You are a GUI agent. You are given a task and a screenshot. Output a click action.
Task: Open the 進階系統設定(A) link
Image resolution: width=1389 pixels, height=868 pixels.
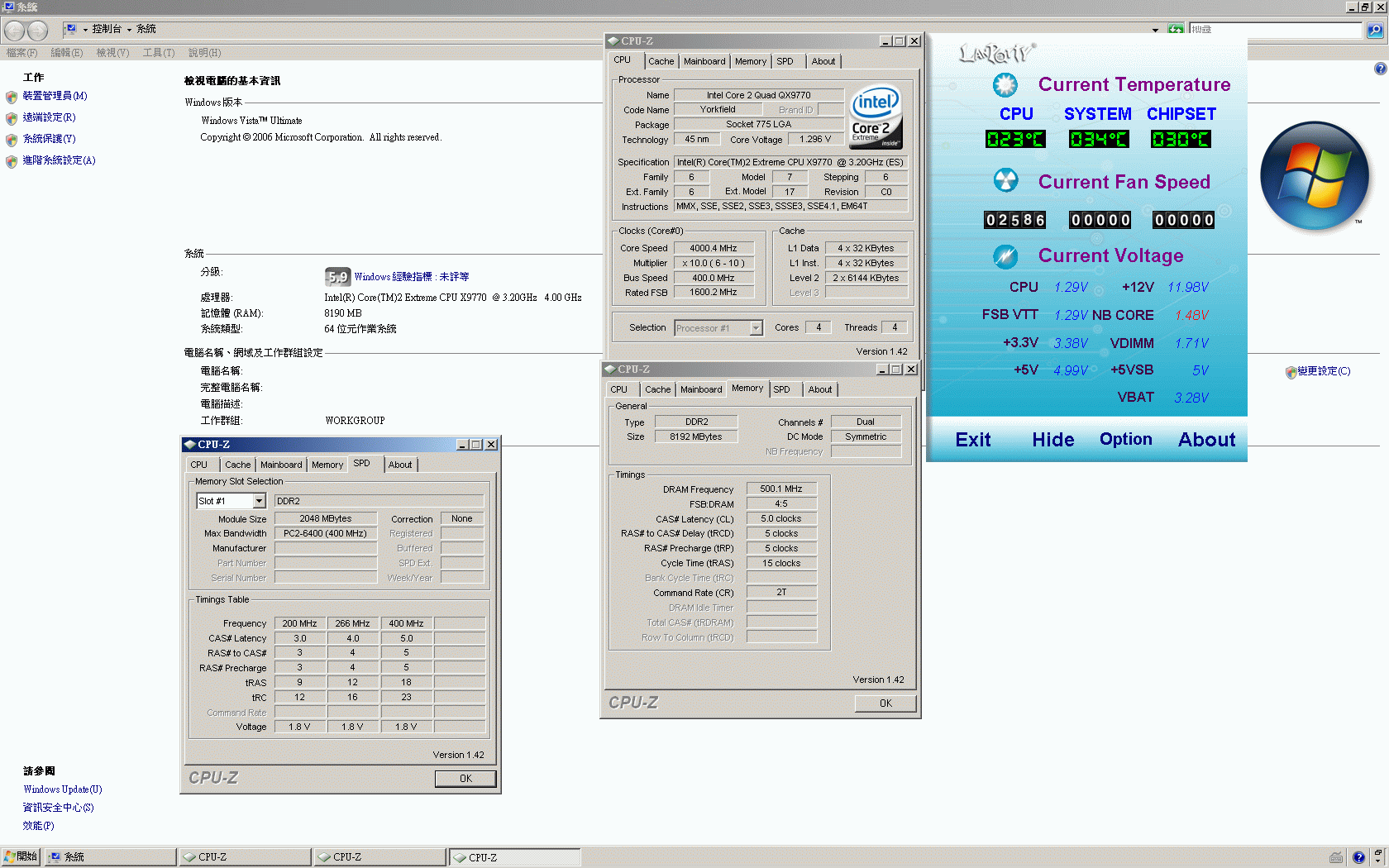pos(59,160)
